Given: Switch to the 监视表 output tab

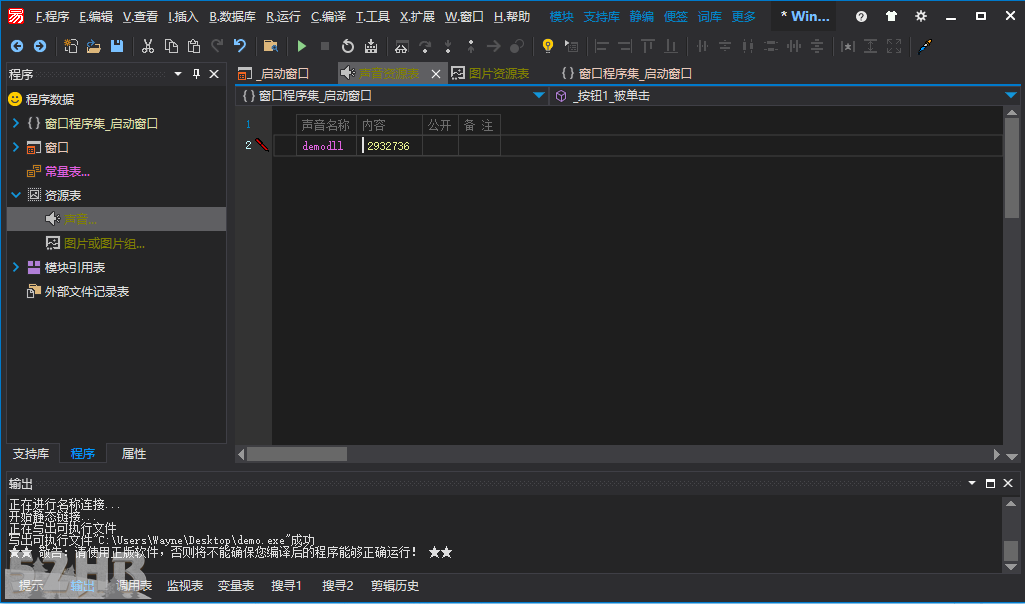Looking at the screenshot, I should pyautogui.click(x=184, y=586).
